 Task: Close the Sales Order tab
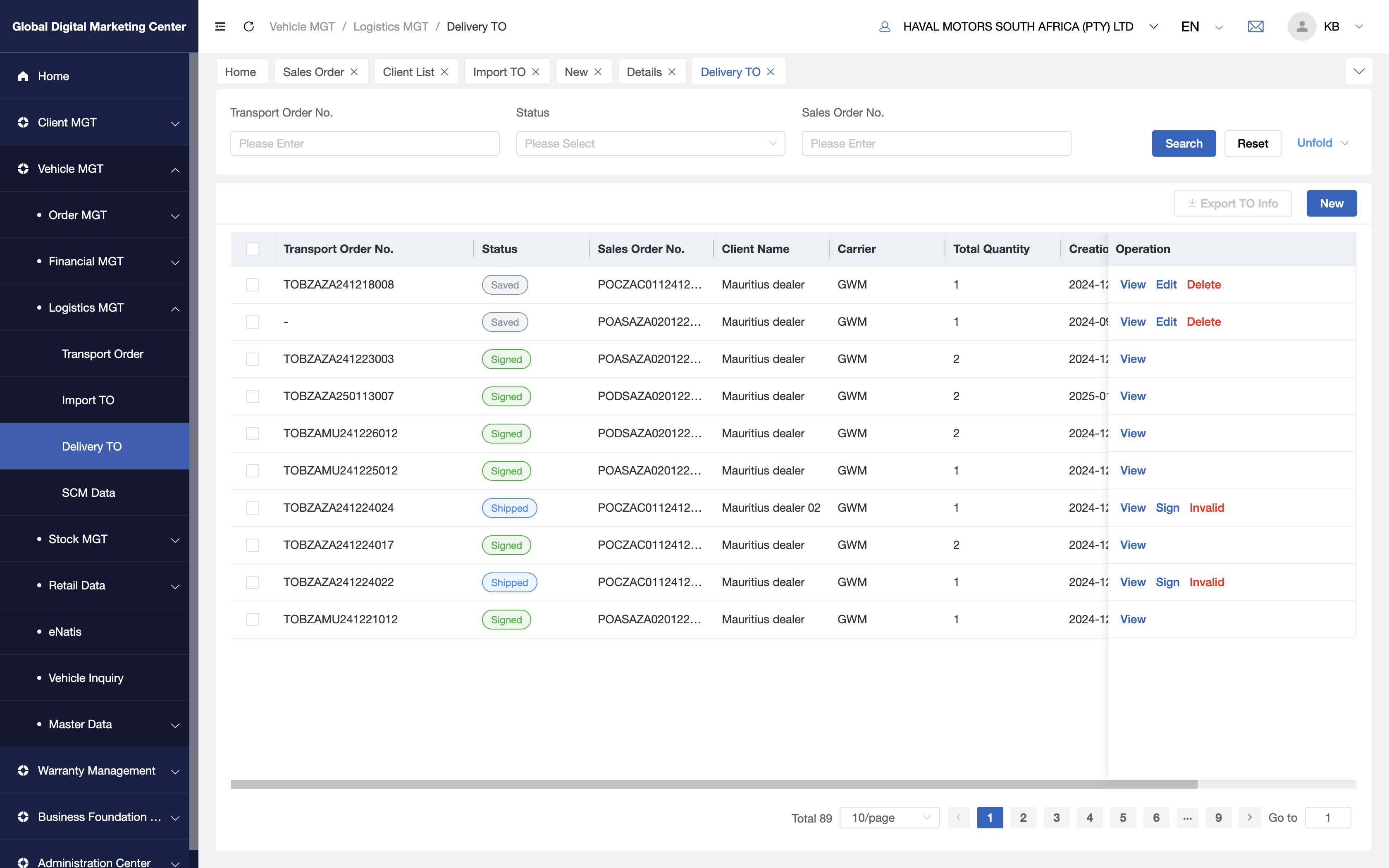(x=354, y=72)
